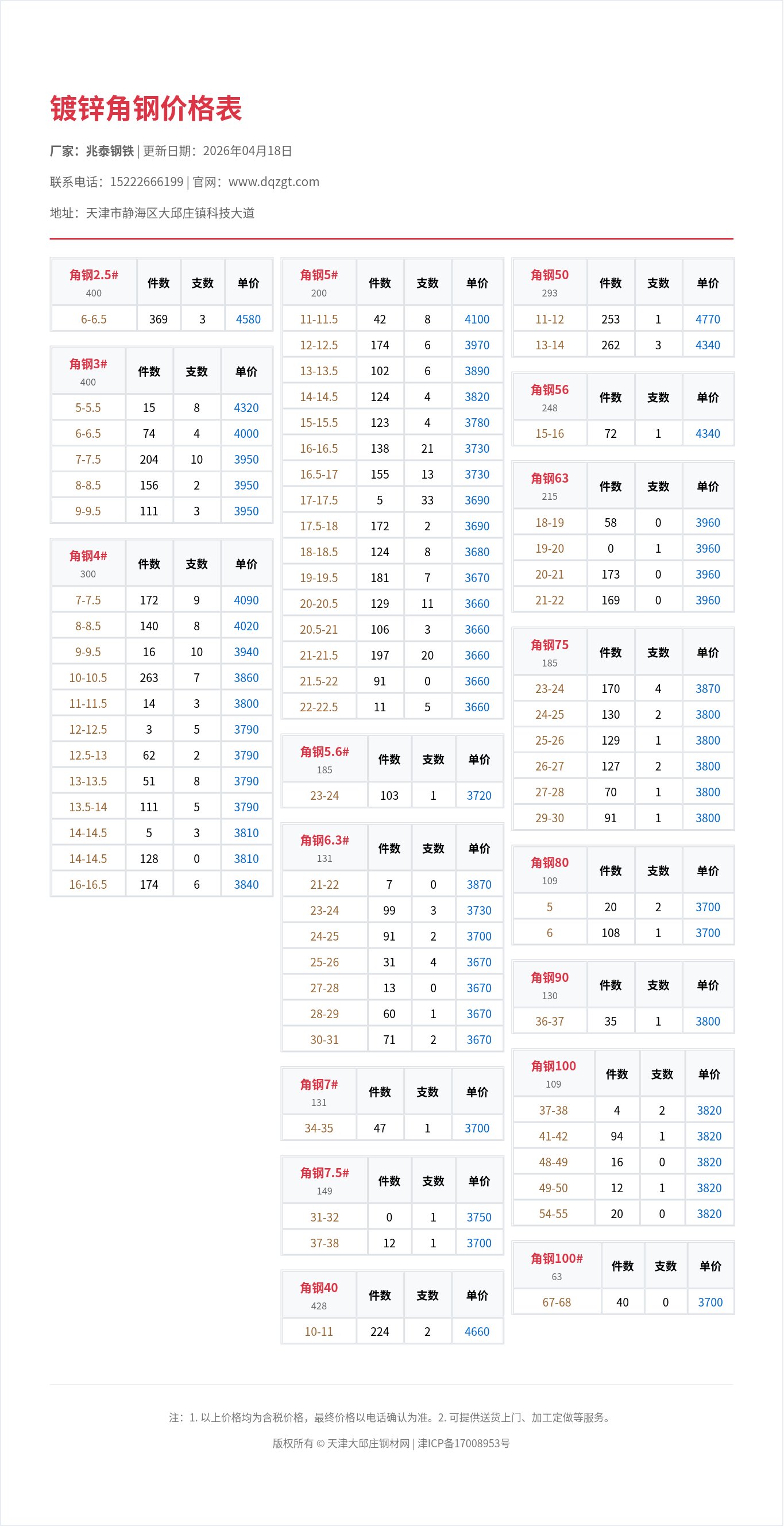The height and width of the screenshot is (1526, 784).
Task: Click the 7-7.5 spec in 角钢3# table
Action: pyautogui.click(x=88, y=460)
